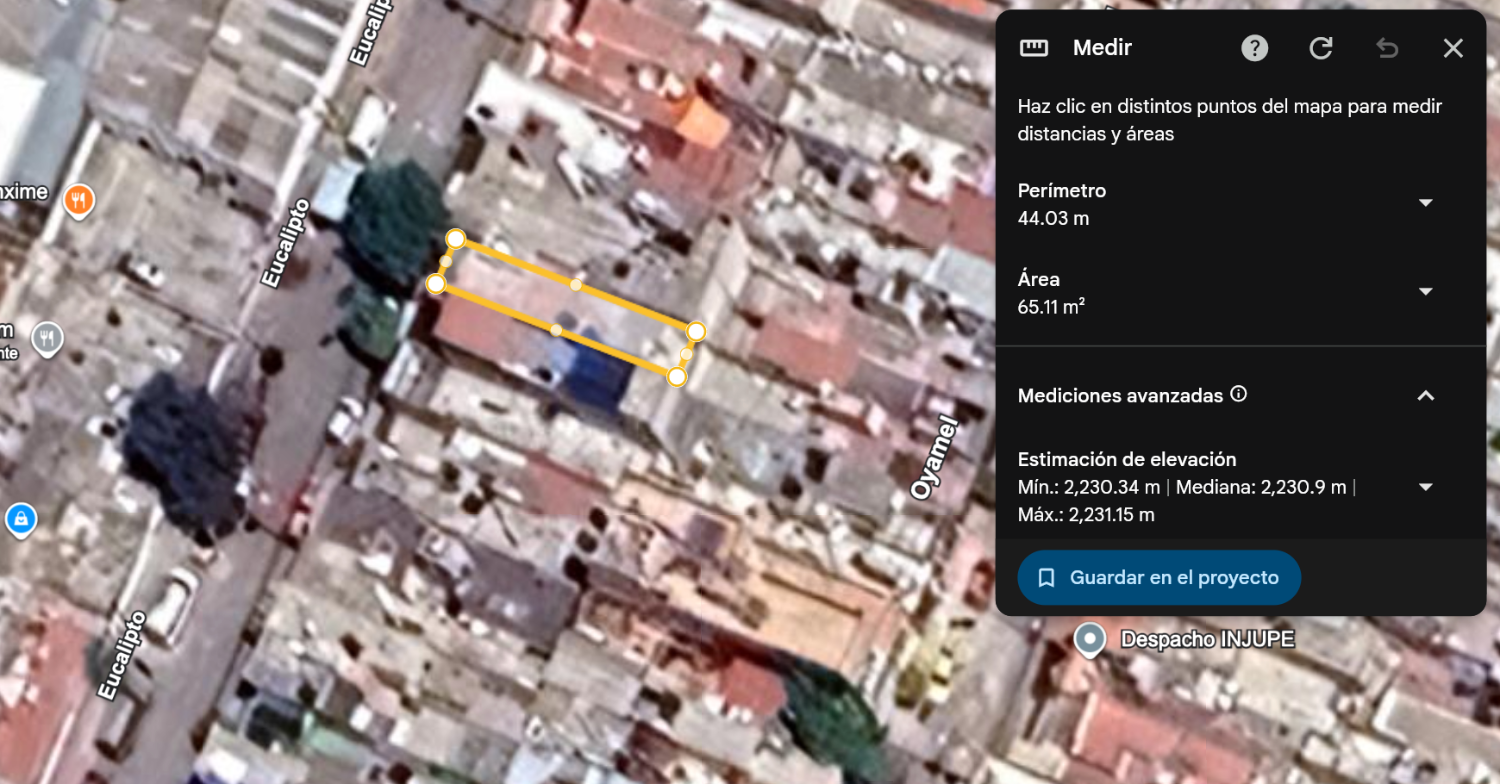Click the ruler icon beside the Medir title
Image resolution: width=1500 pixels, height=784 pixels.
pyautogui.click(x=1033, y=48)
